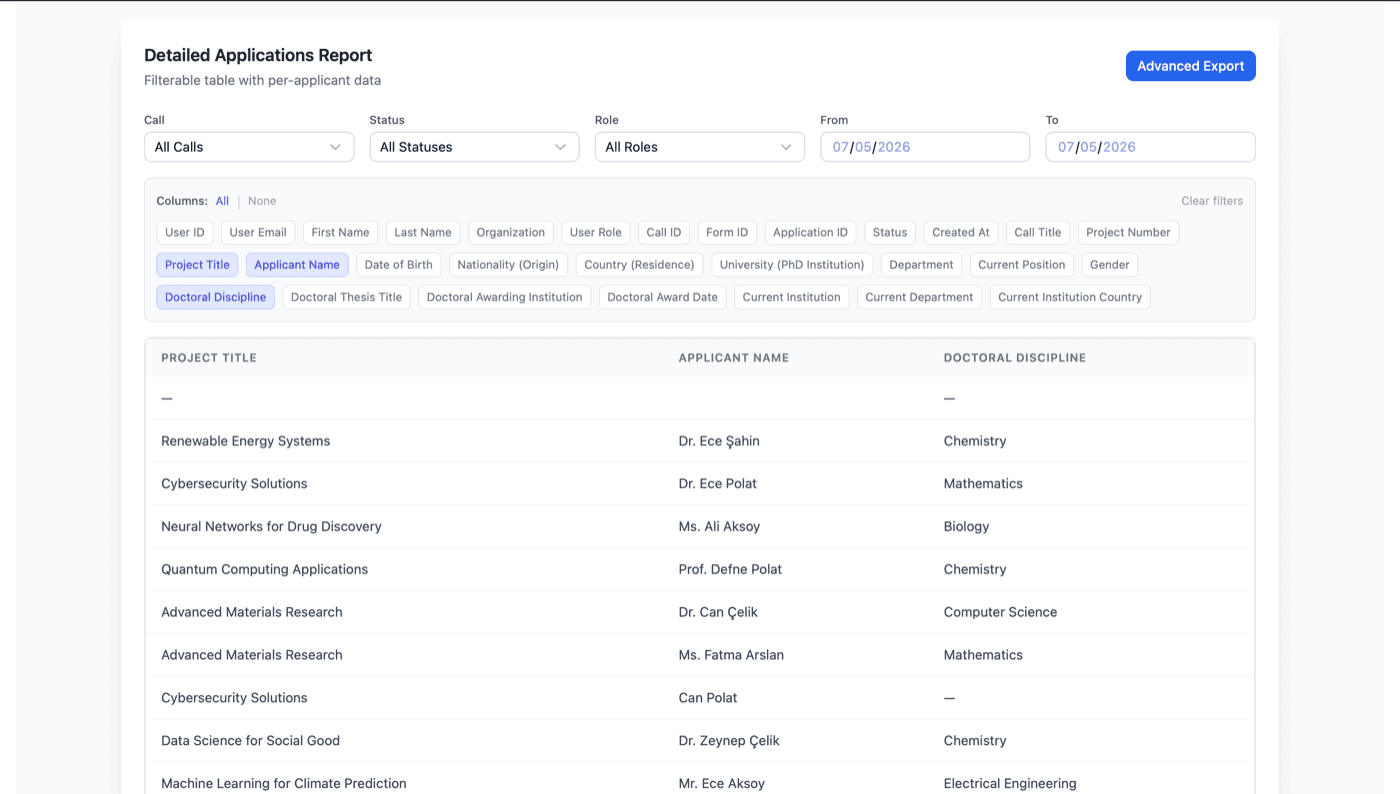The width and height of the screenshot is (1400, 794).
Task: Click the From date input field
Action: pyautogui.click(x=925, y=147)
